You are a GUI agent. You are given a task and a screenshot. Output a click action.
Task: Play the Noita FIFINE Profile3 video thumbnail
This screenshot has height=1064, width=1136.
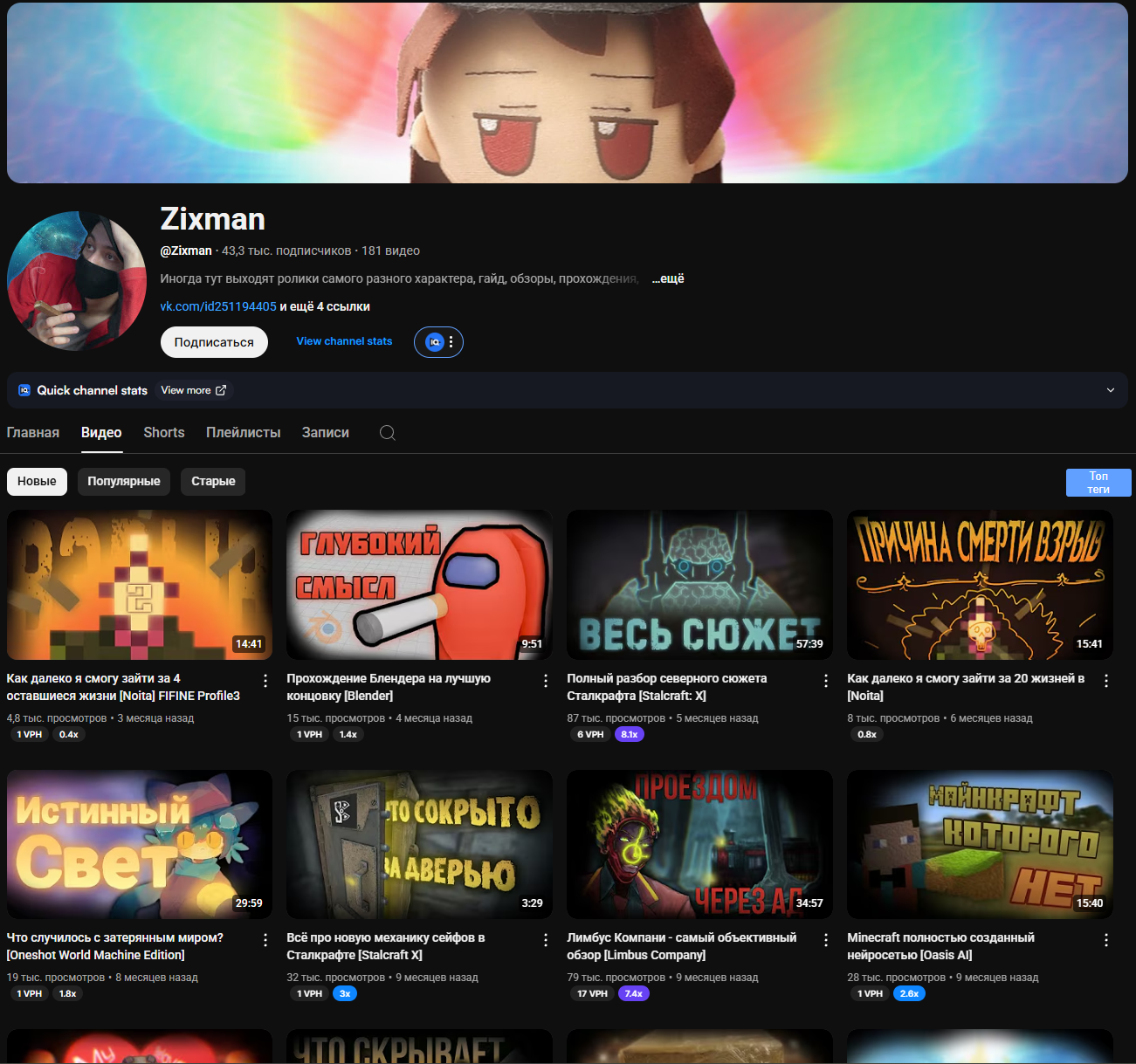[x=140, y=585]
